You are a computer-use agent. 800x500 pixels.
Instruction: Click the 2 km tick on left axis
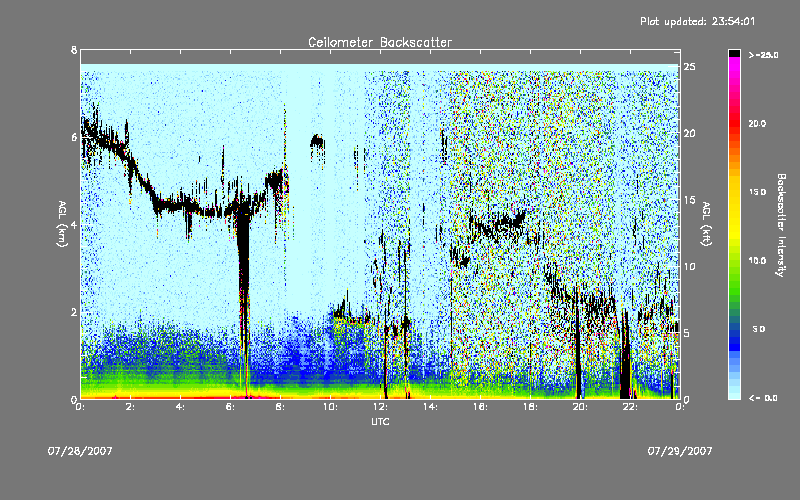click(x=74, y=312)
